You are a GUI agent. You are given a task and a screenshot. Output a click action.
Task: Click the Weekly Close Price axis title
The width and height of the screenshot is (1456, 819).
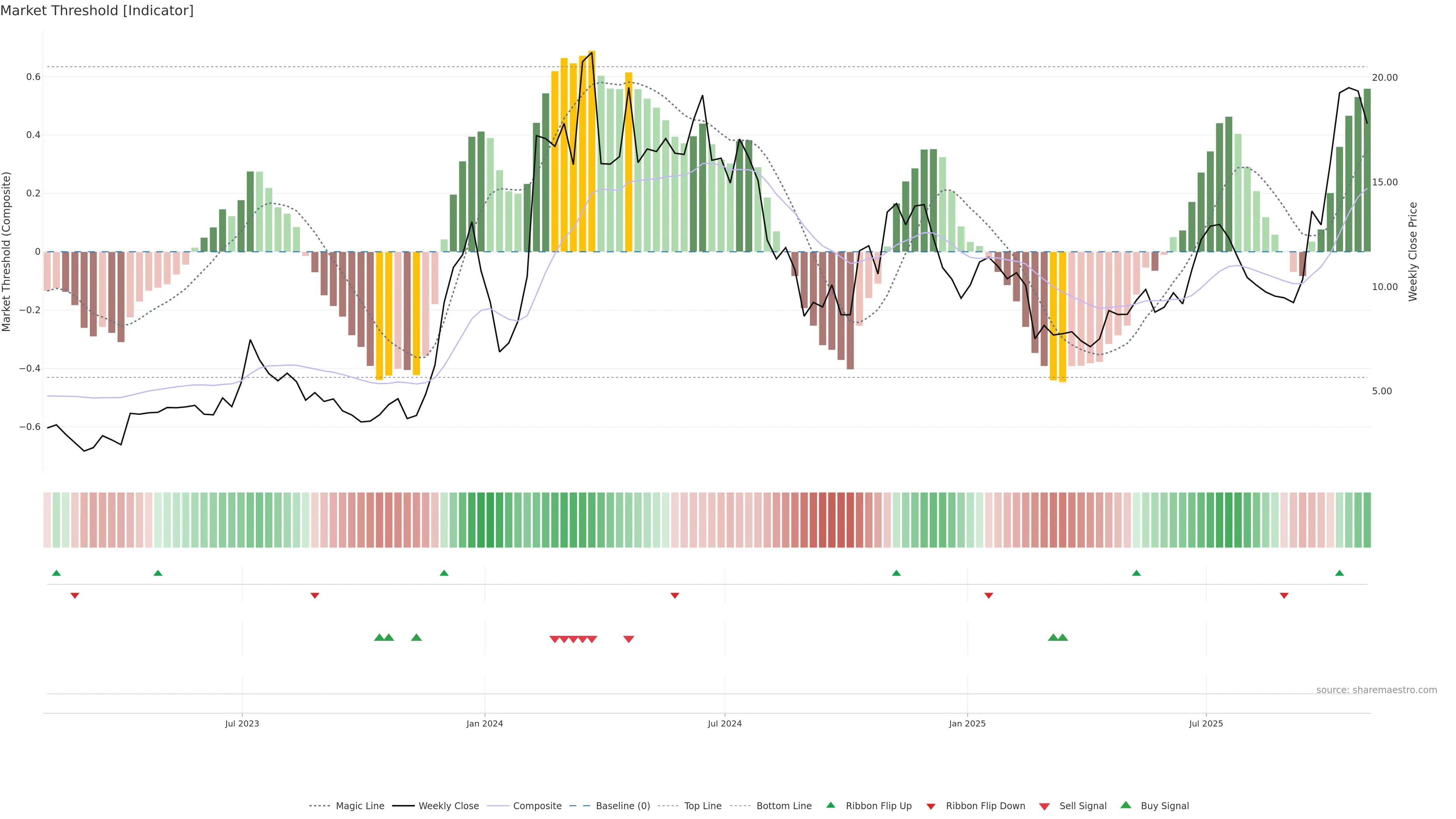[1413, 251]
